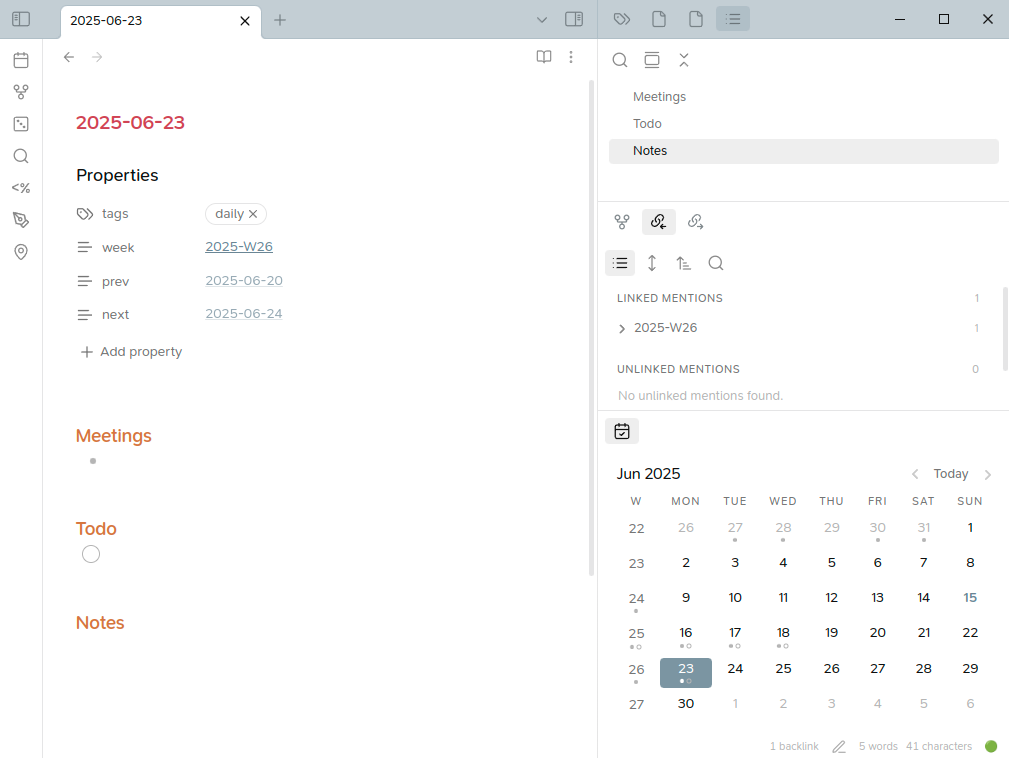Collapse all outline headings
This screenshot has height=758, width=1009.
tap(684, 60)
